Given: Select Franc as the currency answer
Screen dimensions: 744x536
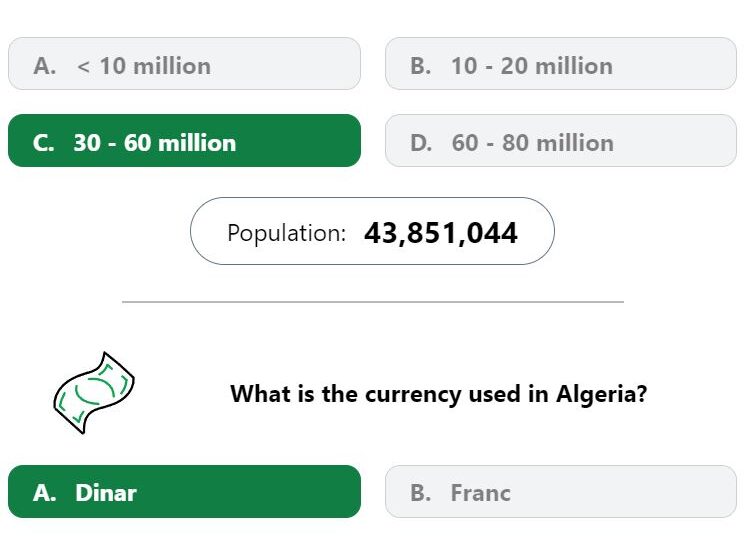Looking at the screenshot, I should 561,491.
